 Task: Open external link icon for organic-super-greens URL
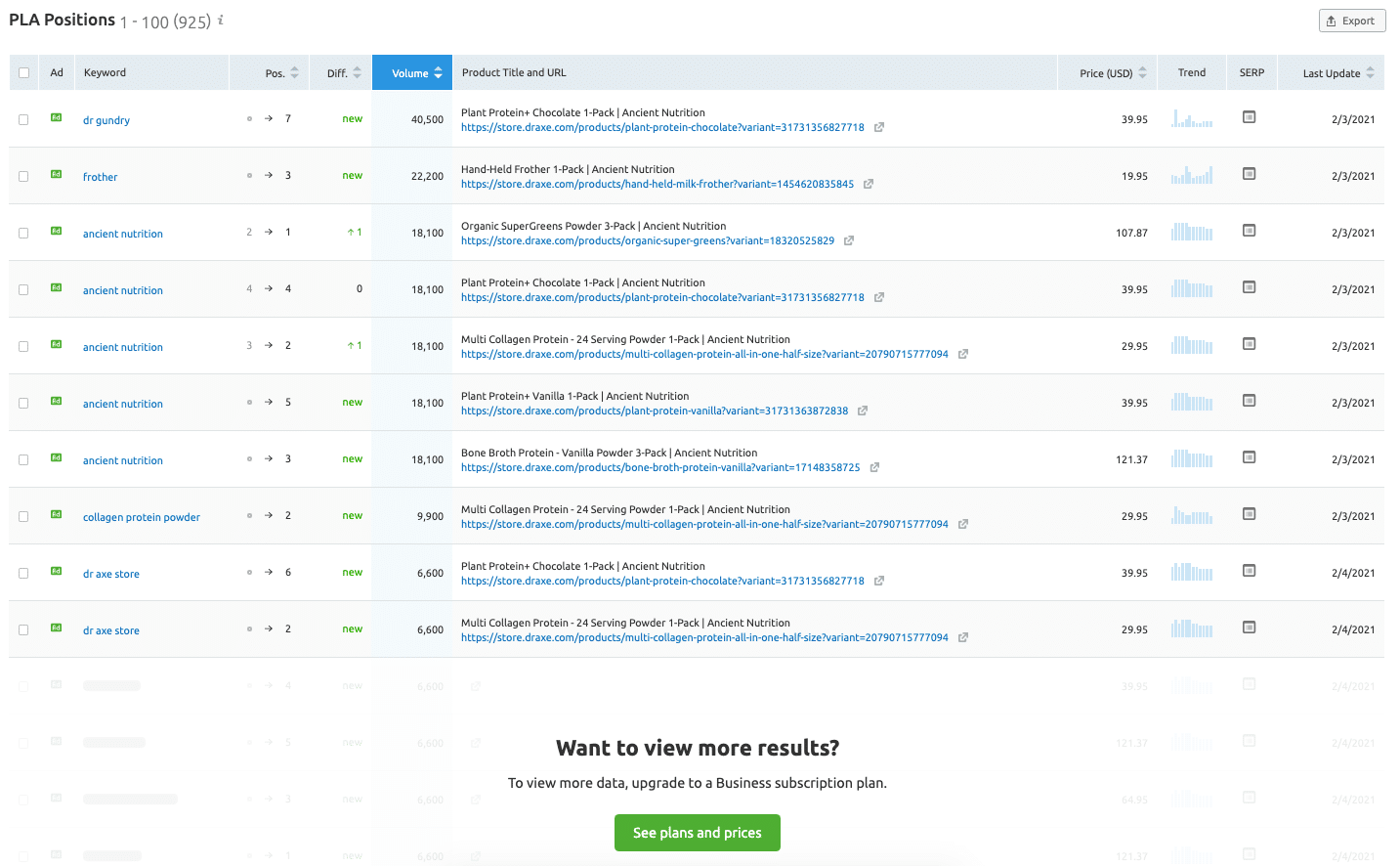(849, 240)
